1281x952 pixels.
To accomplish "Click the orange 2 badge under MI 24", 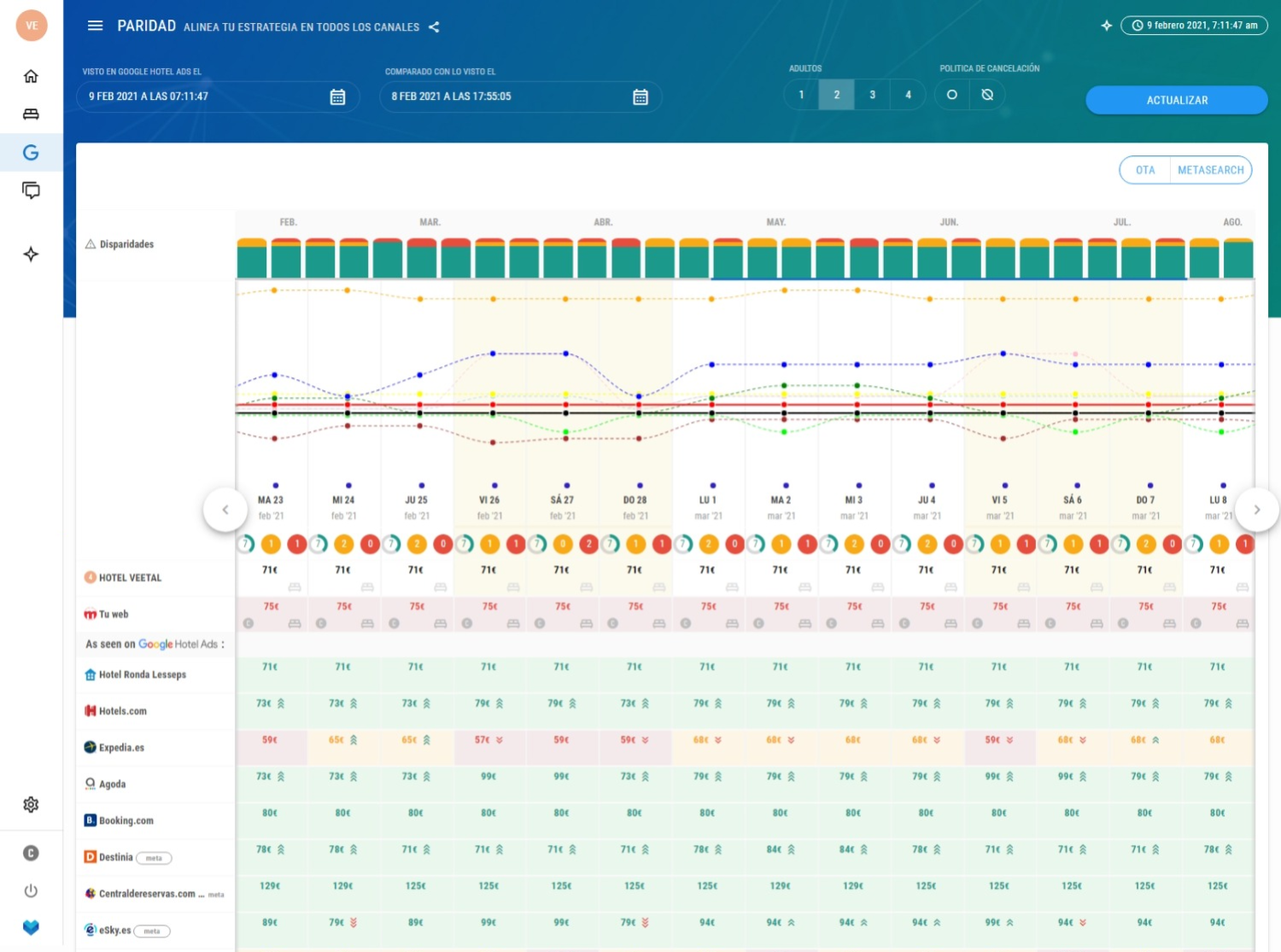I will 344,544.
